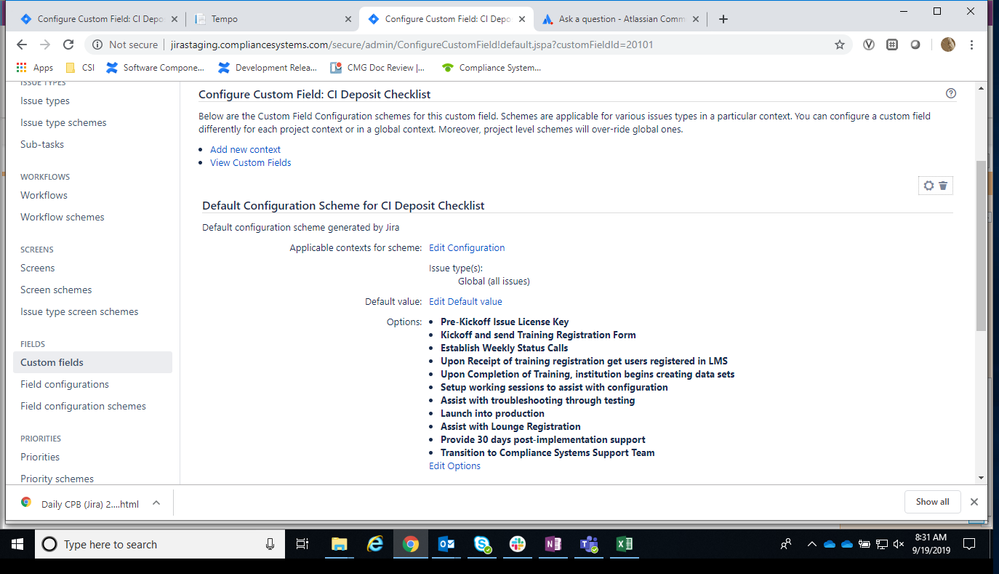
Task: Click the V extension icon in toolbar
Action: pos(868,45)
